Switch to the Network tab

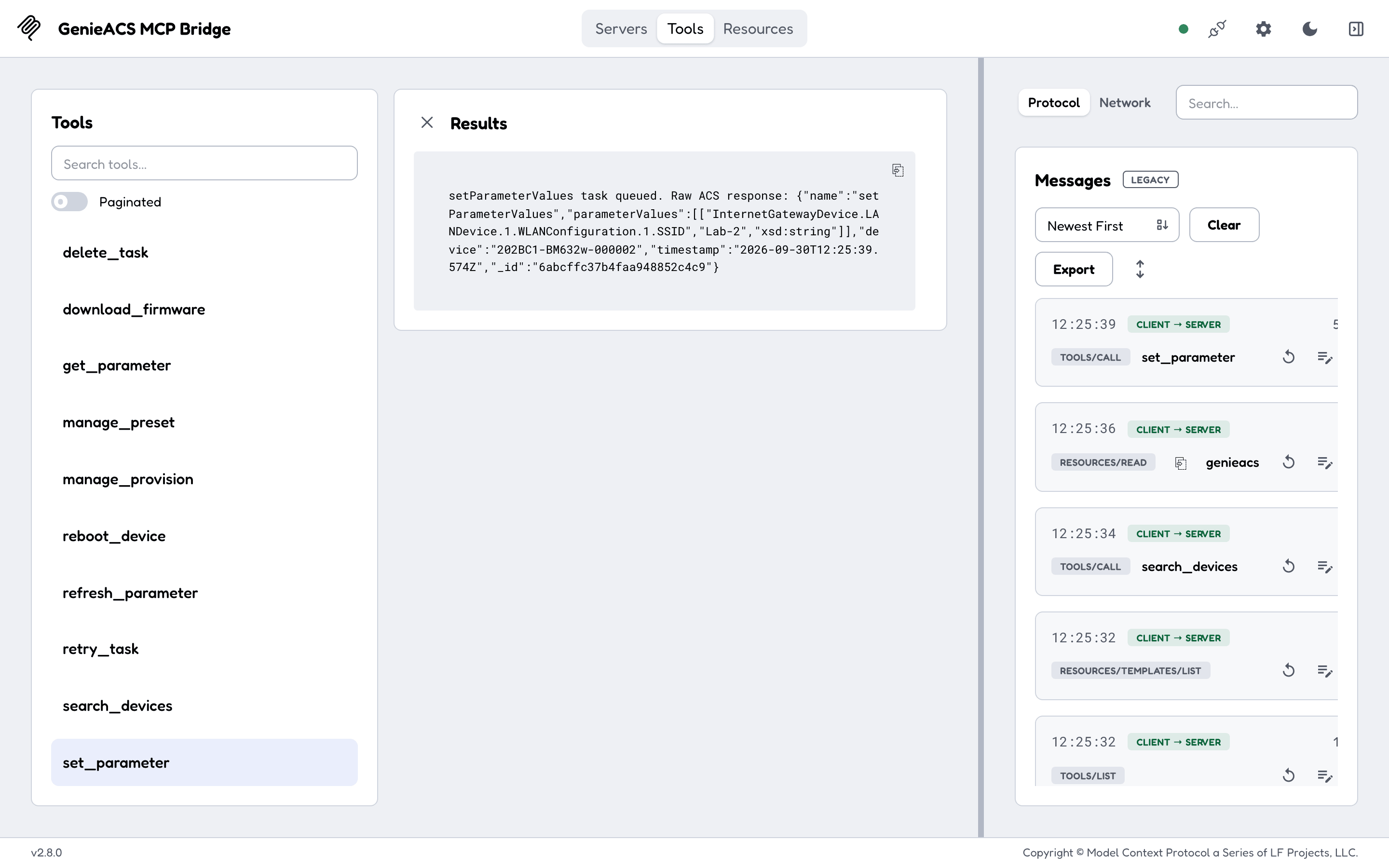click(x=1124, y=103)
